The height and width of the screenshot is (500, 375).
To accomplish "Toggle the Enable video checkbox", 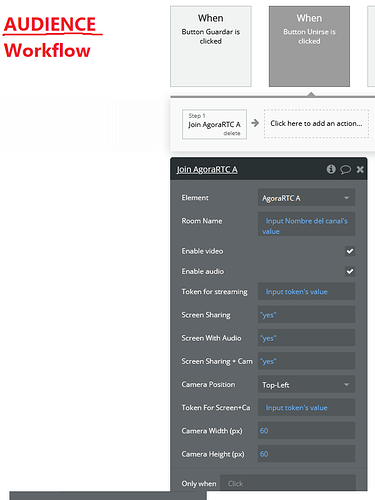I will click(x=350, y=251).
